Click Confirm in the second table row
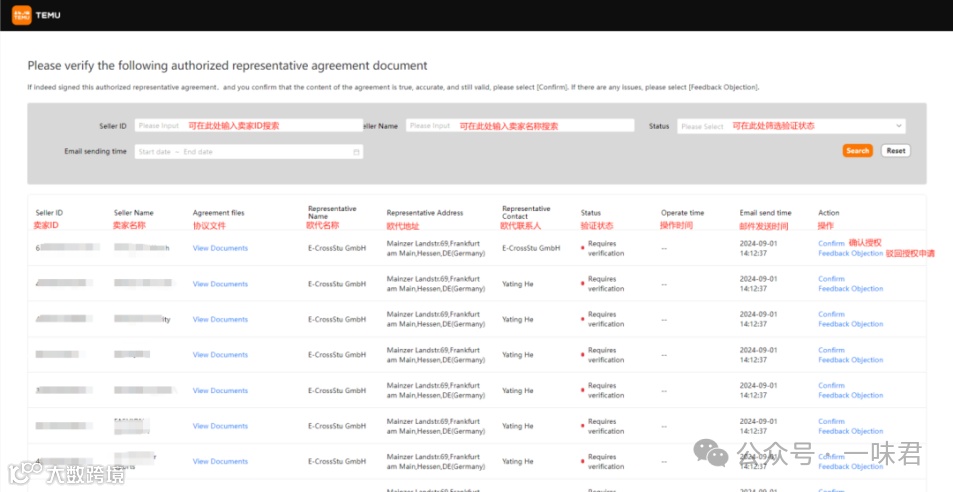 (831, 279)
